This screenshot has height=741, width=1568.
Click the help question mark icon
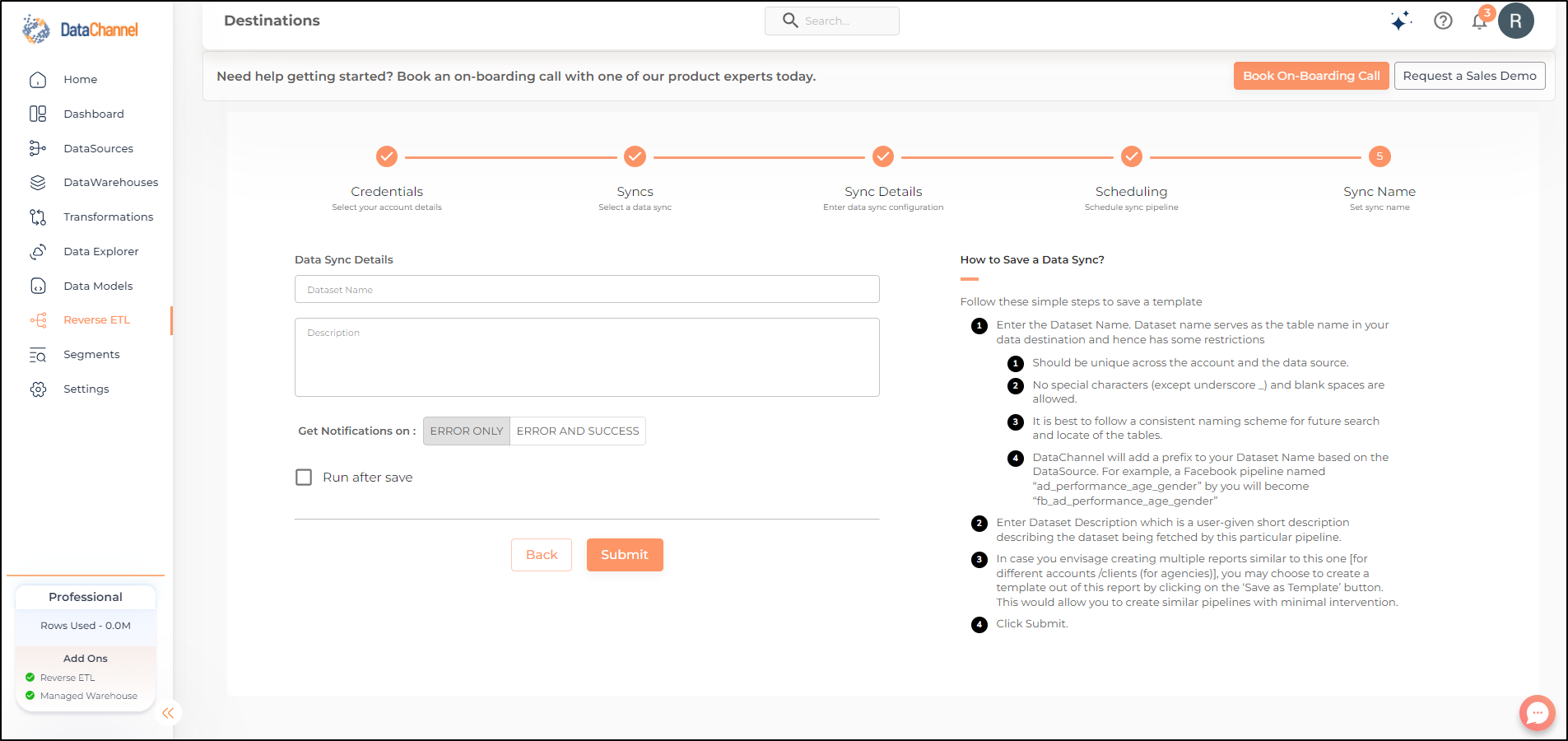(x=1443, y=21)
